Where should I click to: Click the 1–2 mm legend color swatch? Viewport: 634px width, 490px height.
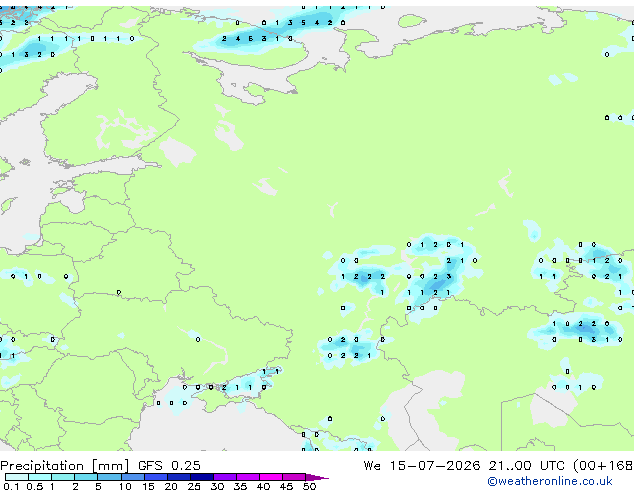pos(63,477)
